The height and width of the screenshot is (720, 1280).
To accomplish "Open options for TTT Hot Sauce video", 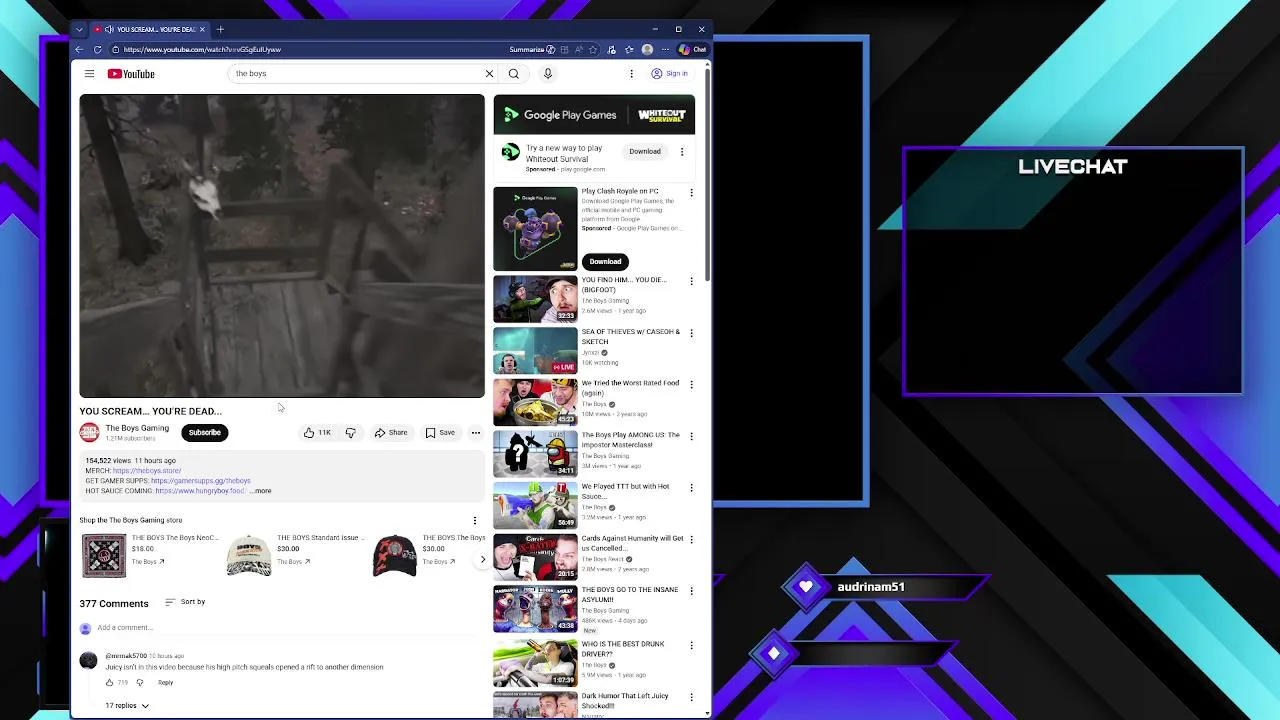I will pos(691,487).
